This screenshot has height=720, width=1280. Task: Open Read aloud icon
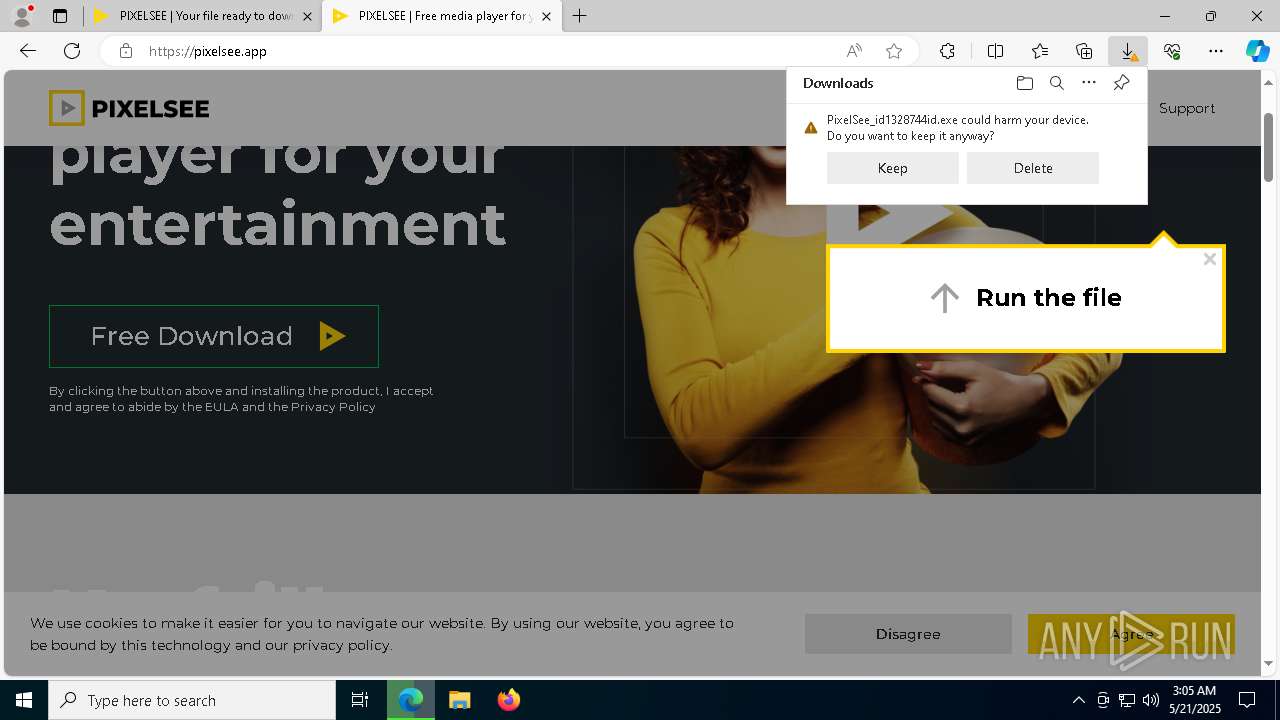tap(854, 51)
